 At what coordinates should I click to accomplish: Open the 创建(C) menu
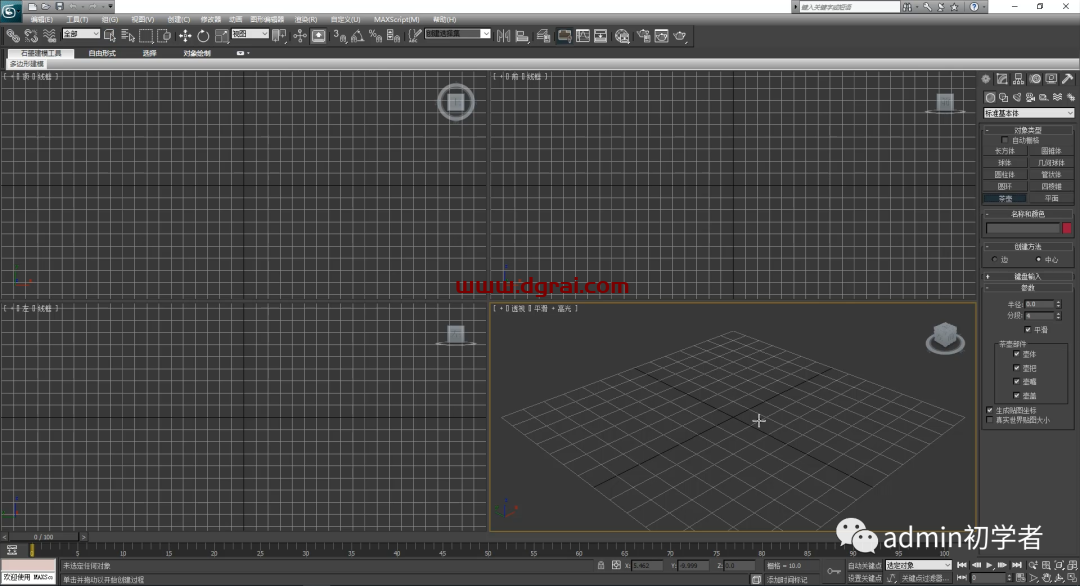pos(178,19)
